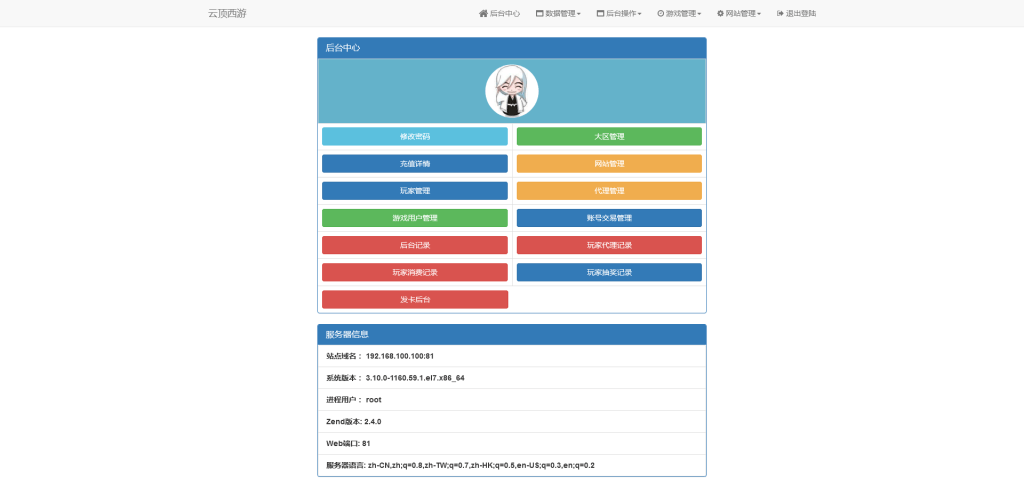
Task: Click the green 游戏用户管理 button
Action: pos(414,218)
